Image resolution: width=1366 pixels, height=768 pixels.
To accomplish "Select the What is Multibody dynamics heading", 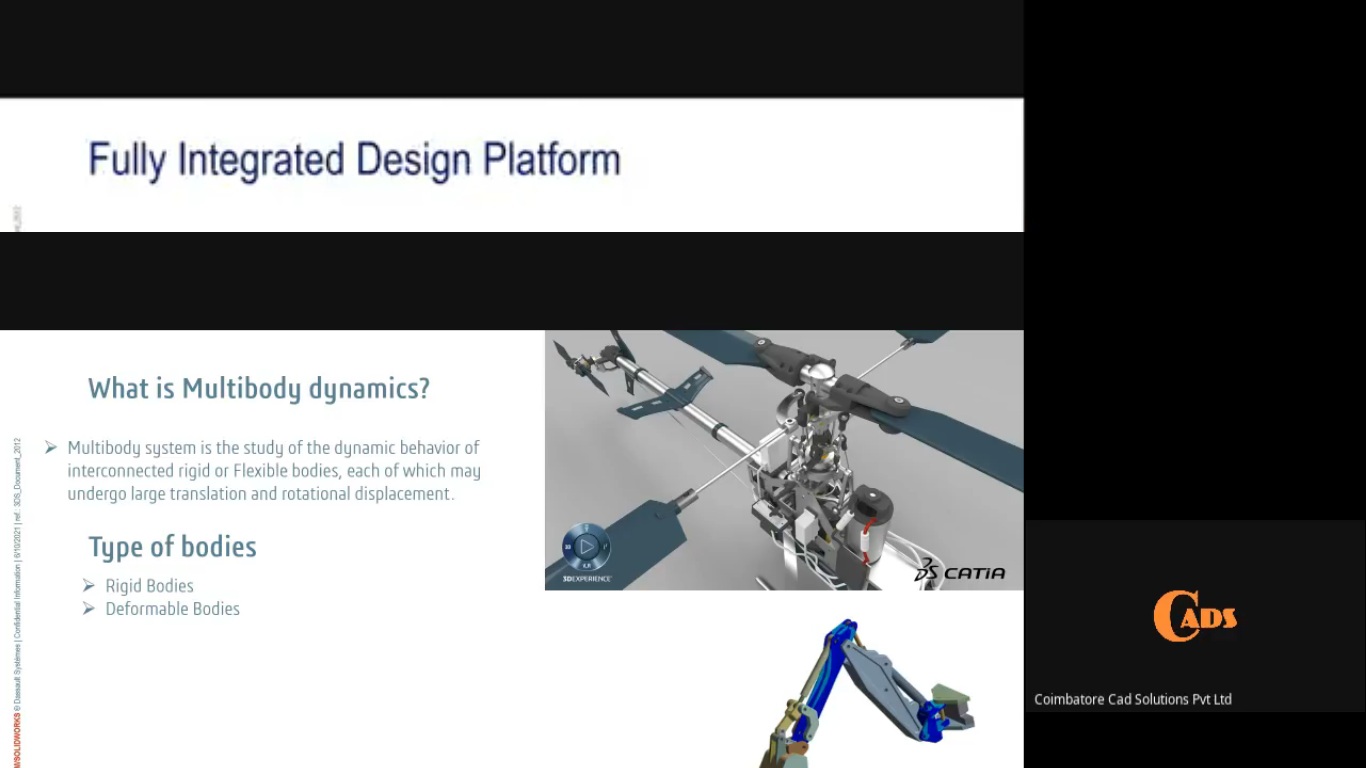I will (x=257, y=389).
